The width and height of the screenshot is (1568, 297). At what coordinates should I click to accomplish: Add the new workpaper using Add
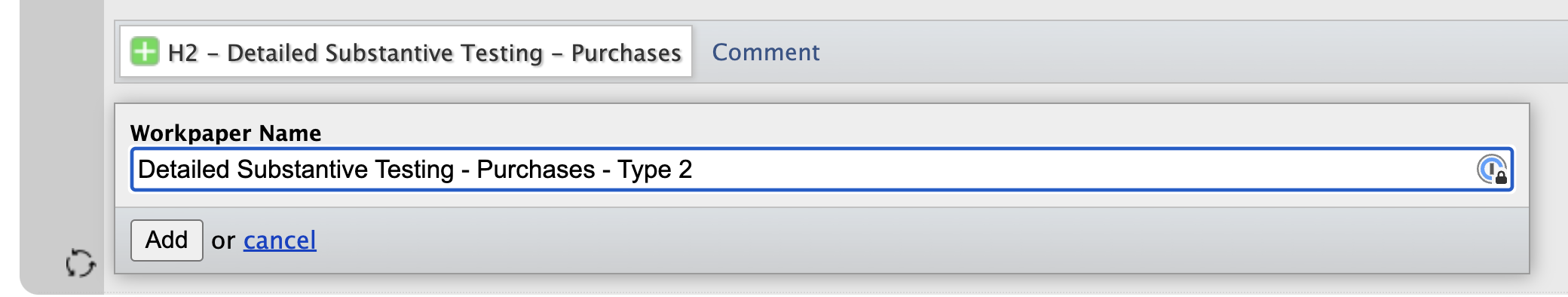click(167, 240)
